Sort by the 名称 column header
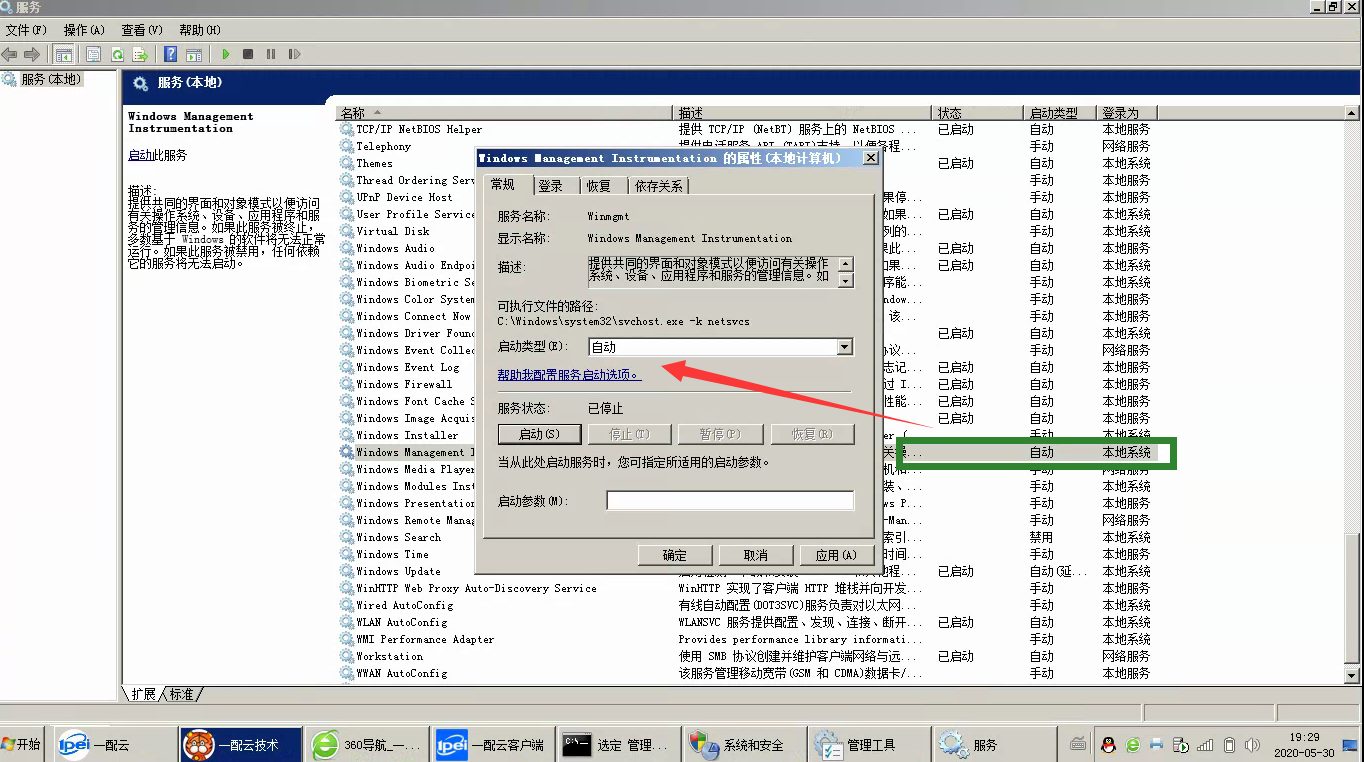Viewport: 1364px width, 762px height. pyautogui.click(x=505, y=113)
